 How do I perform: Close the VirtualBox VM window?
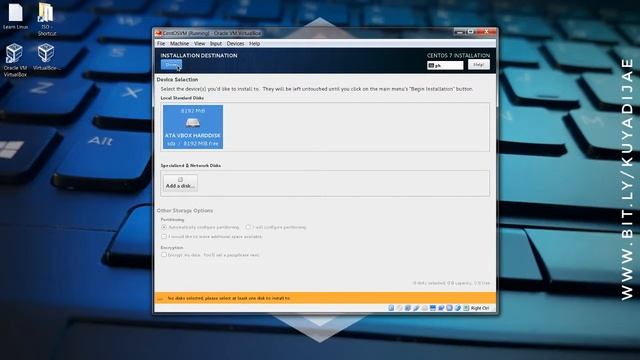point(486,32)
